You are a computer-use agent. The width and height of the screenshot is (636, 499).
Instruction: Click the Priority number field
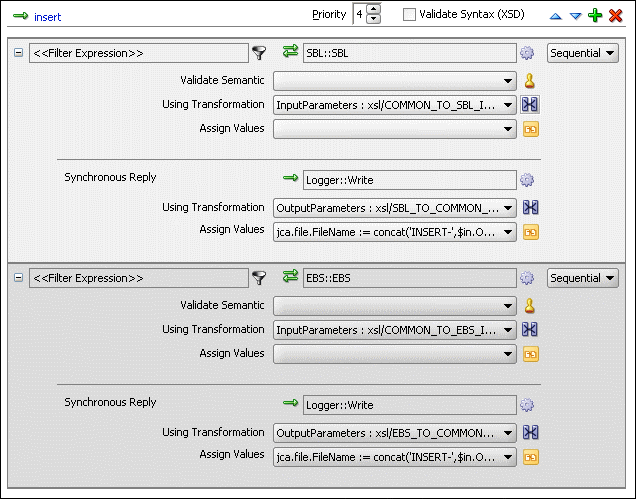click(x=360, y=14)
